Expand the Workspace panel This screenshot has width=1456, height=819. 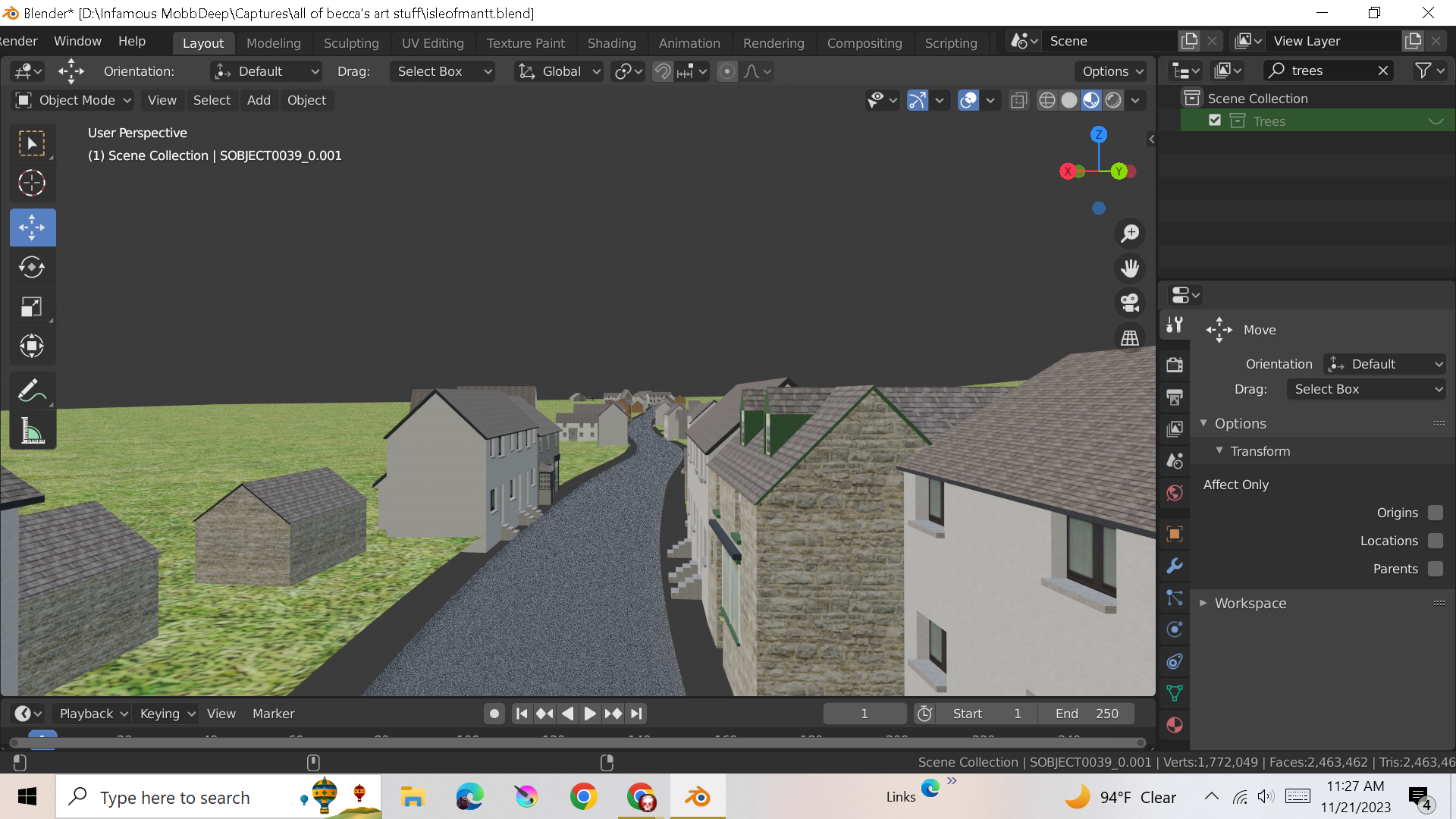click(1250, 604)
